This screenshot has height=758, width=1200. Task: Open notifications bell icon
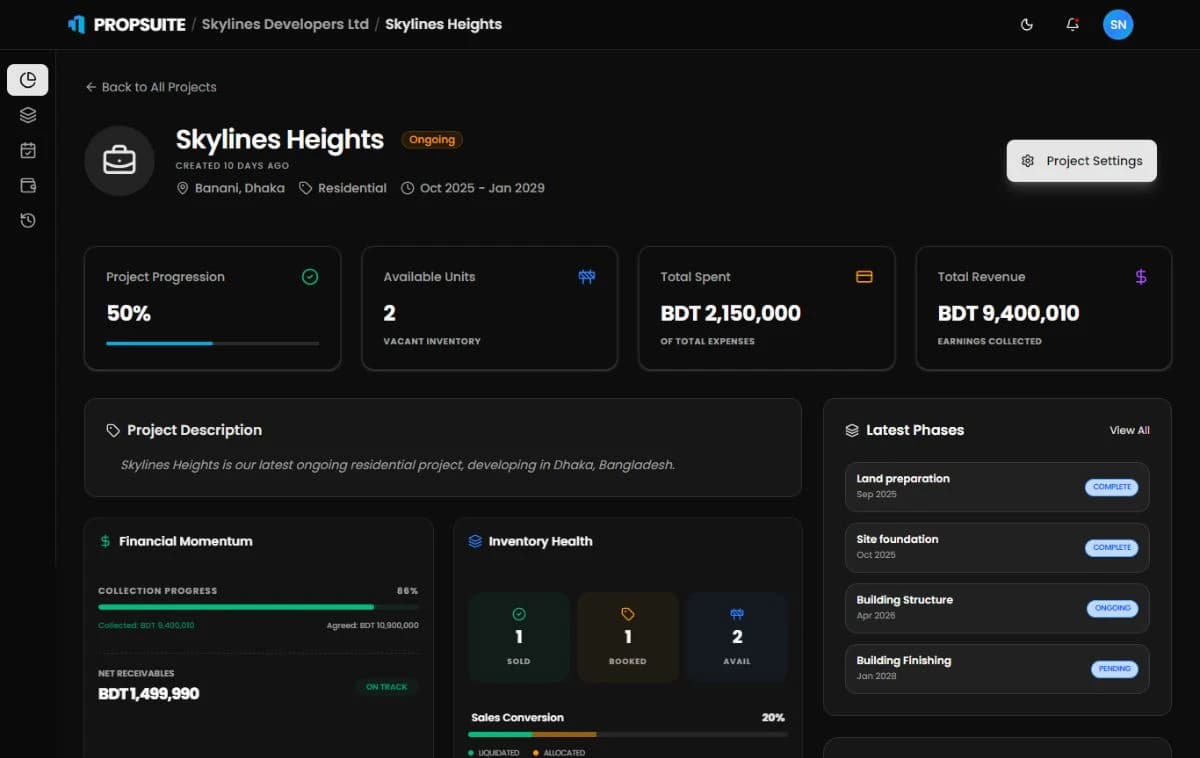(1072, 24)
